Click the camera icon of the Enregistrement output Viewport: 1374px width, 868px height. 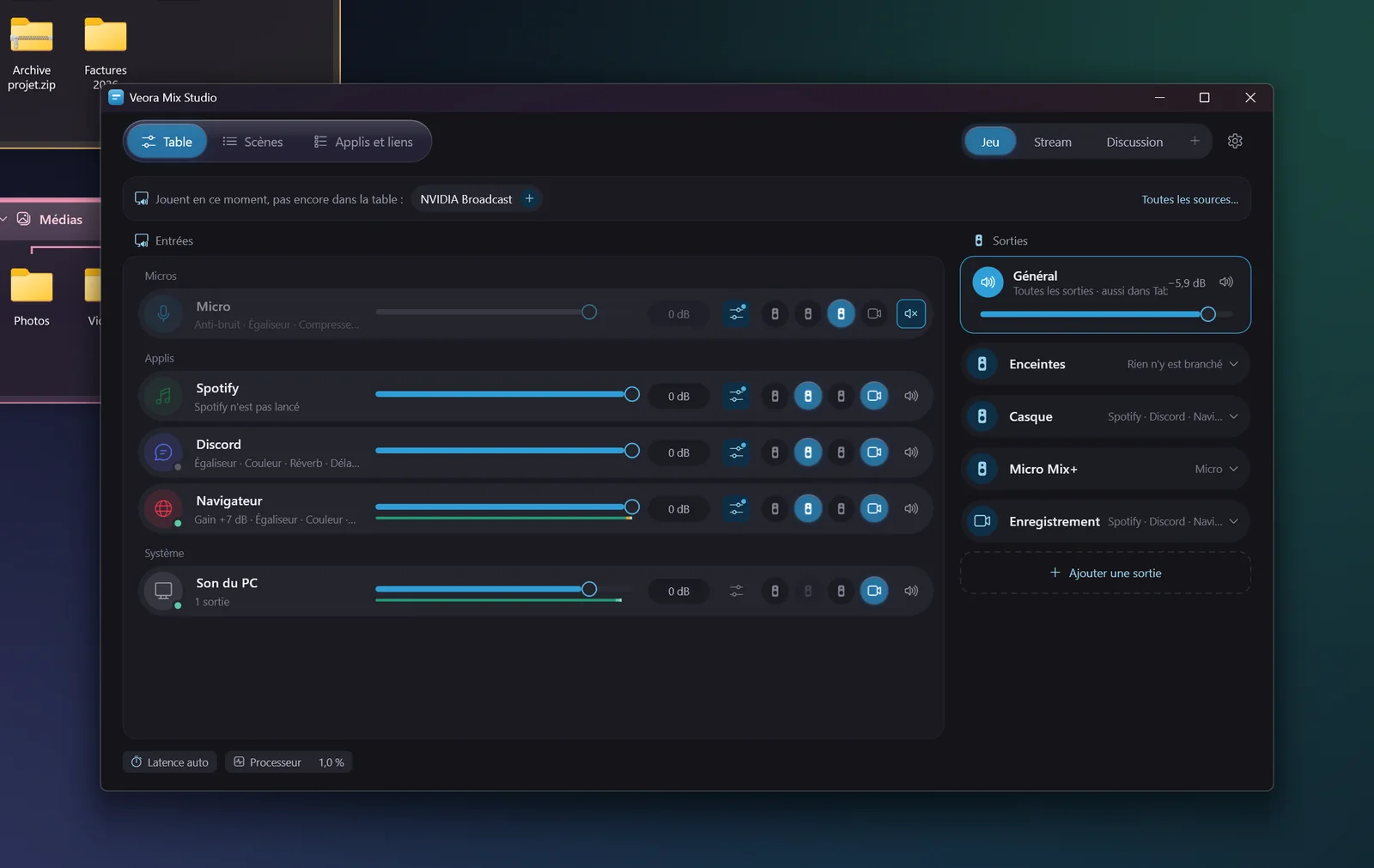pyautogui.click(x=982, y=520)
